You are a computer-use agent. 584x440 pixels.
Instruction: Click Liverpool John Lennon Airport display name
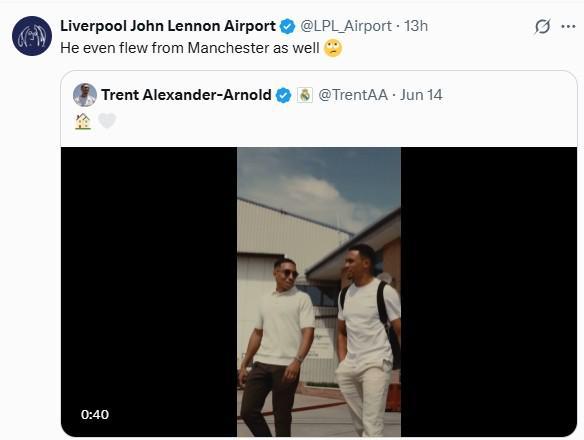click(x=168, y=26)
